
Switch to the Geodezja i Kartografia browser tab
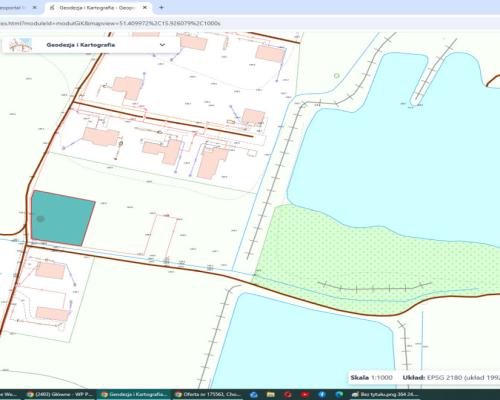(96, 8)
